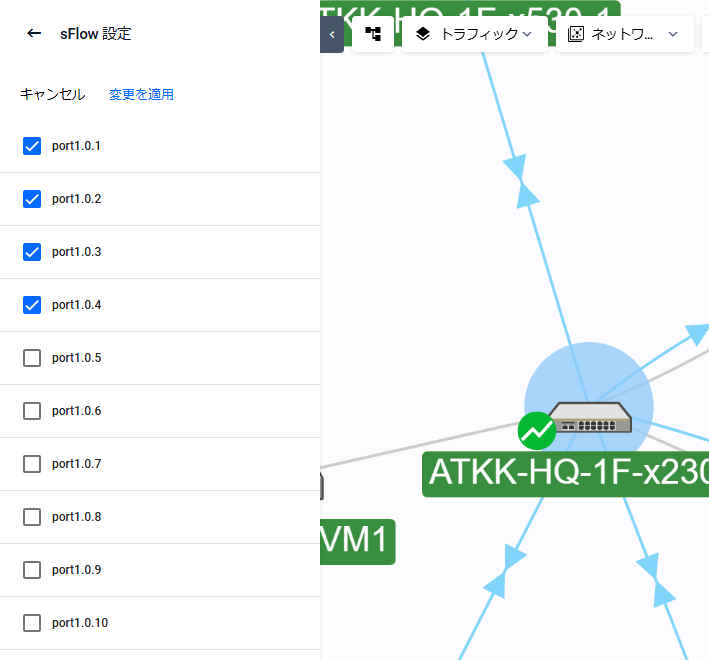
Task: Check the port1.0.8 checkbox
Action: click(x=32, y=517)
